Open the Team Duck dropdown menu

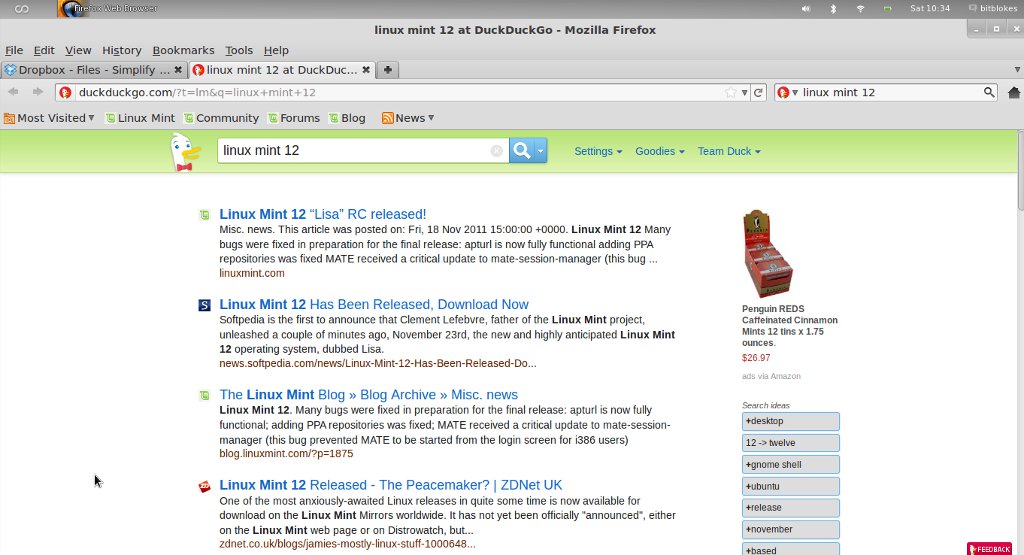[x=729, y=151]
